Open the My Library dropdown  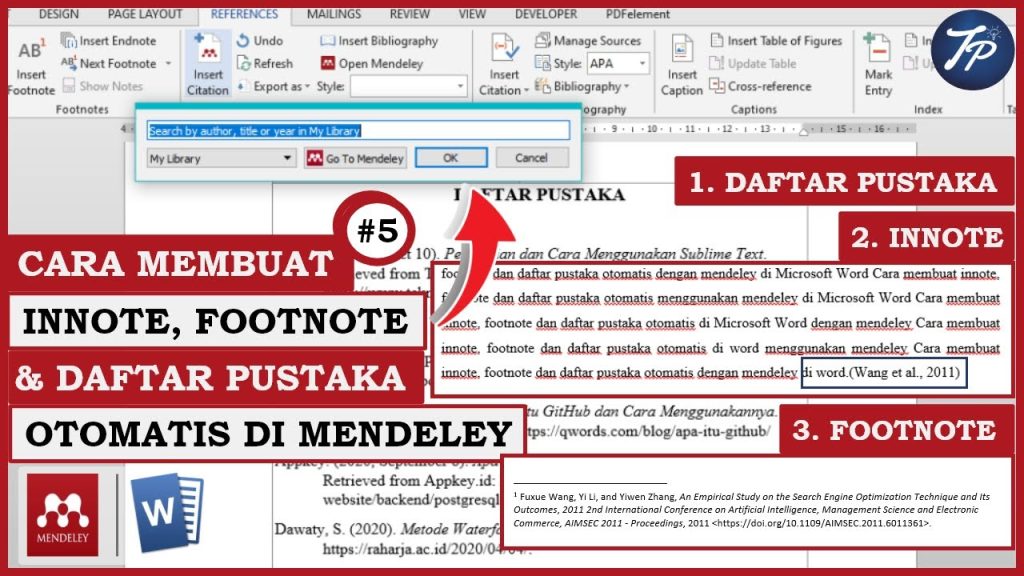pos(221,158)
